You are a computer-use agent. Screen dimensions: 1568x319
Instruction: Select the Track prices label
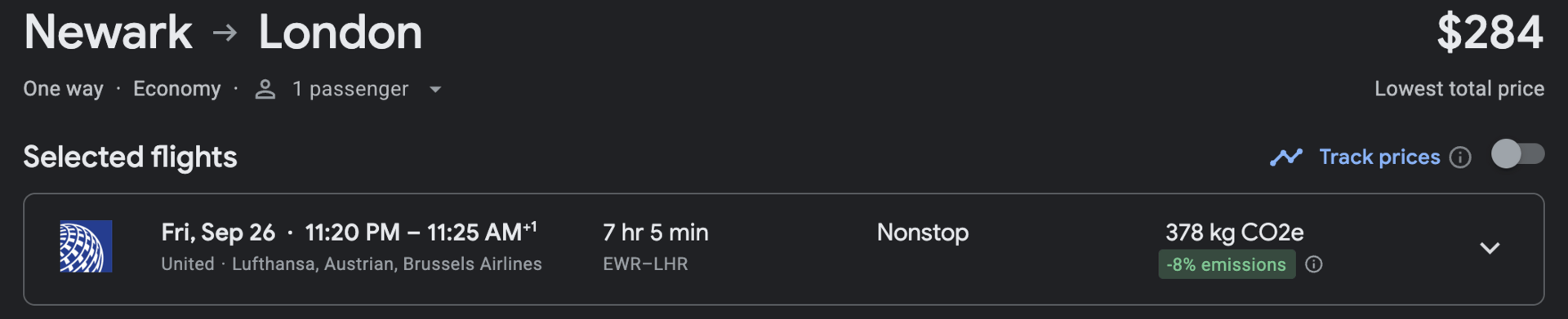[x=1379, y=157]
